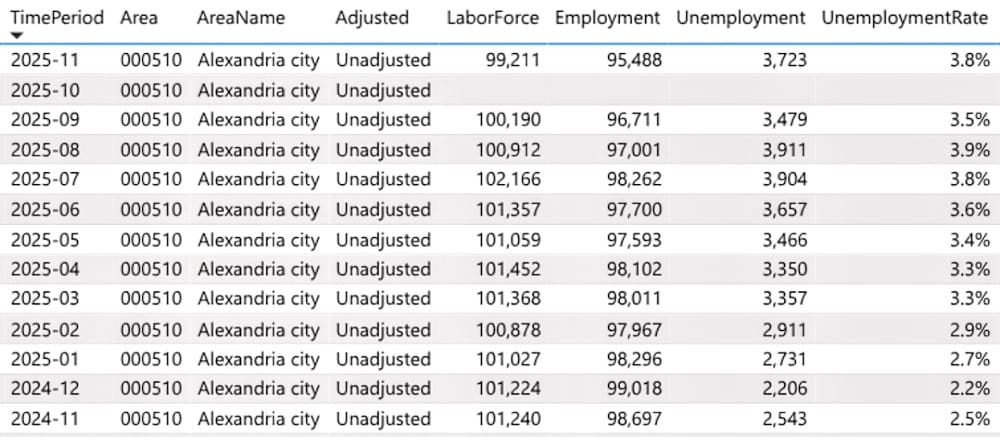Click the sort descending arrow under TimePeriod

(x=17, y=35)
